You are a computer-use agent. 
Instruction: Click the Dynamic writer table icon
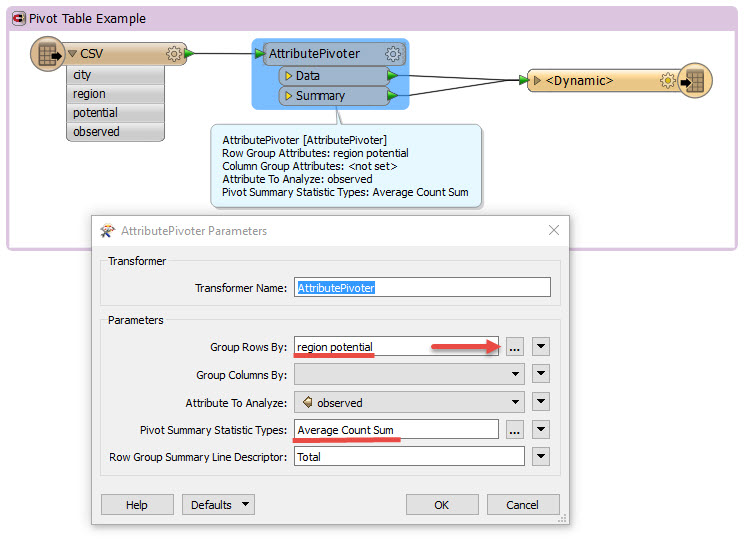click(x=695, y=81)
